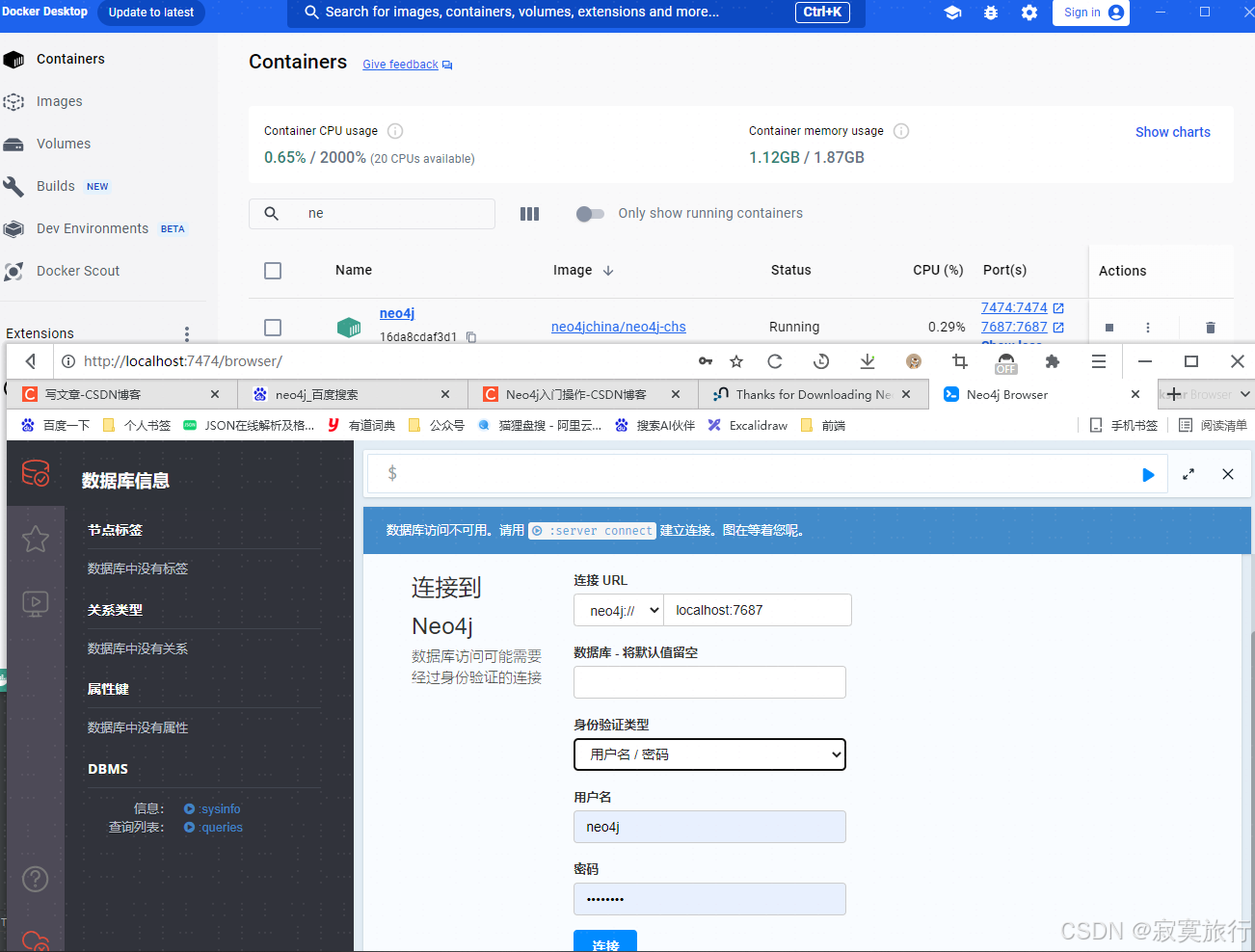The image size is (1255, 952).
Task: Open browser history icon
Action: point(821,361)
